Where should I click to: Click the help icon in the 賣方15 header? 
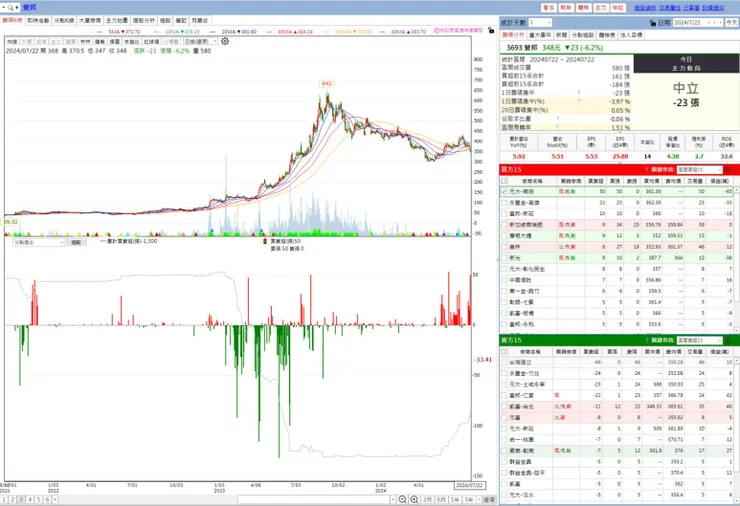pyautogui.click(x=646, y=340)
